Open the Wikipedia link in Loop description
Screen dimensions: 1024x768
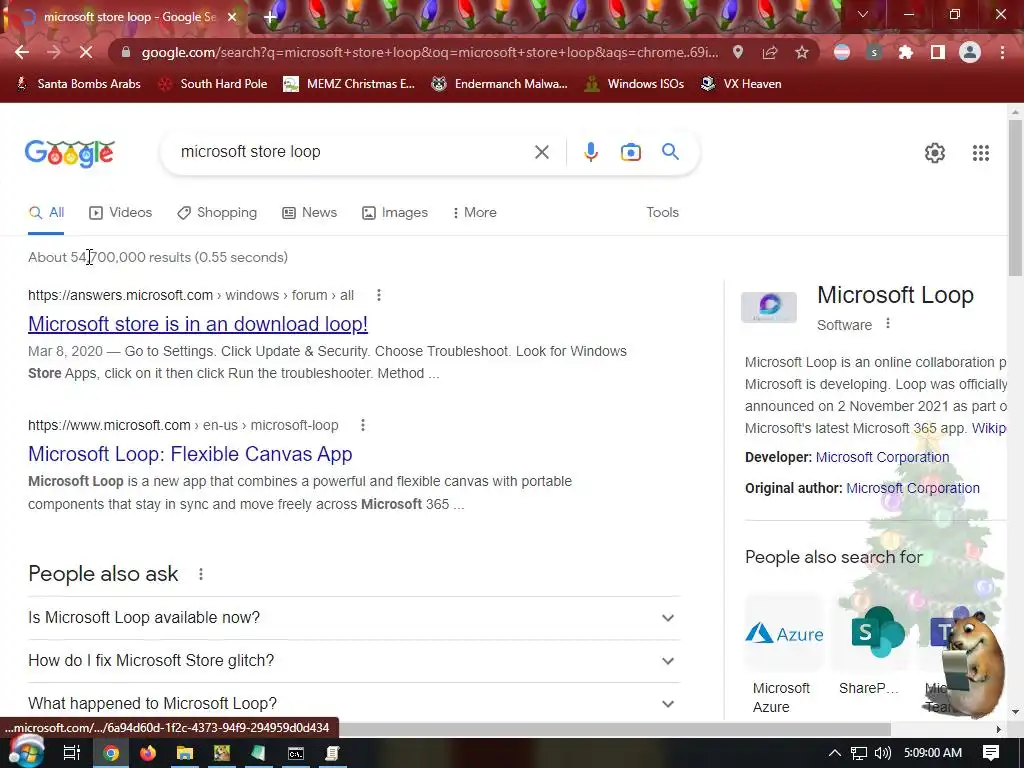[989, 428]
